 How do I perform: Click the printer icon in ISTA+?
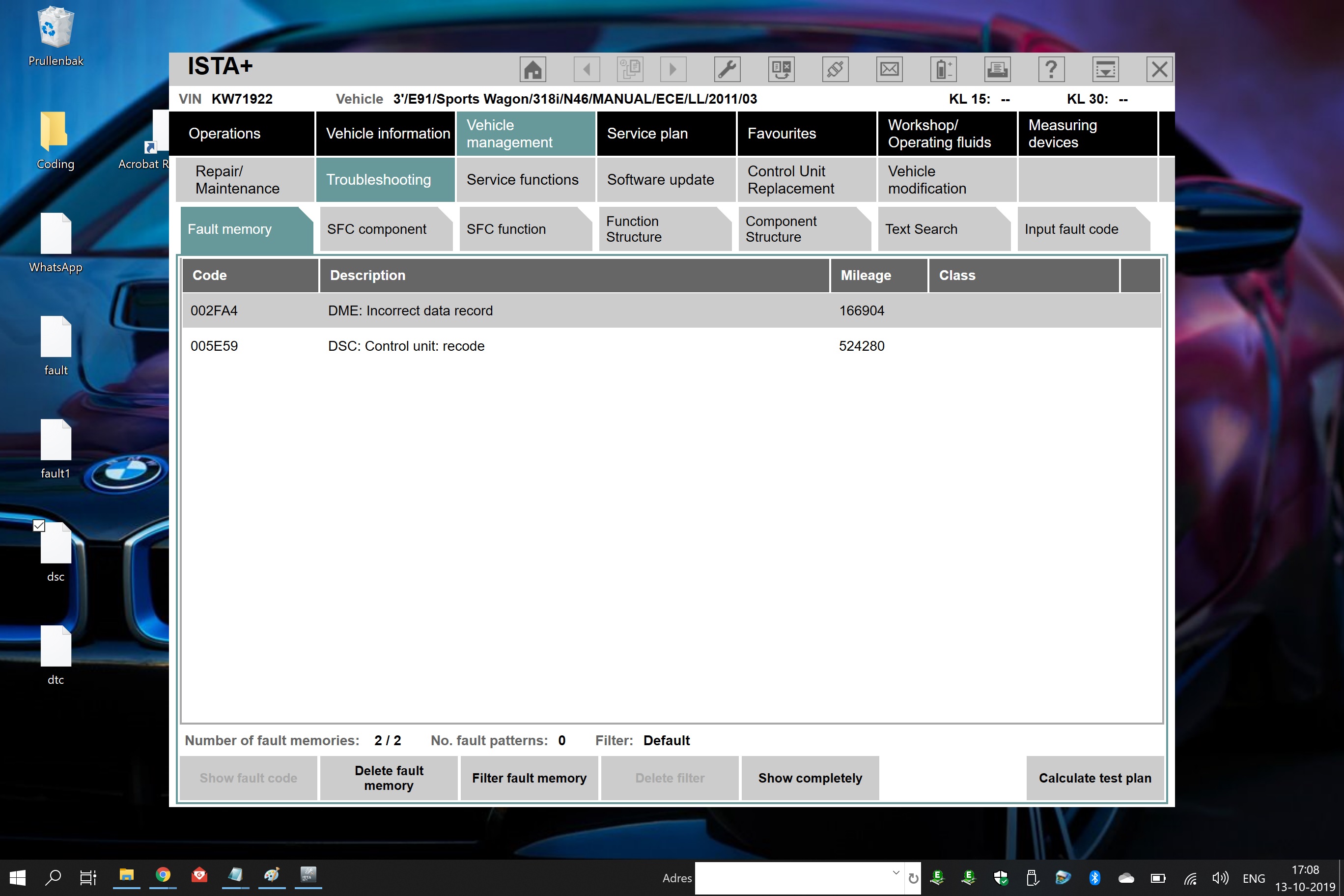point(997,70)
